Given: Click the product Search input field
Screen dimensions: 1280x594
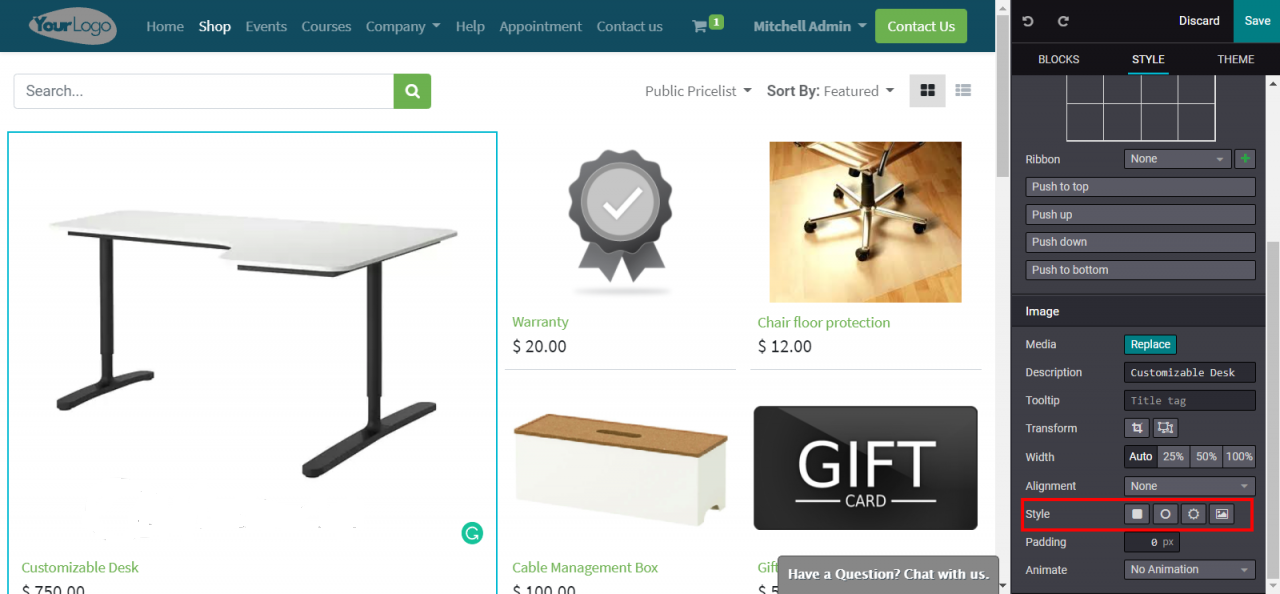Looking at the screenshot, I should click(204, 91).
